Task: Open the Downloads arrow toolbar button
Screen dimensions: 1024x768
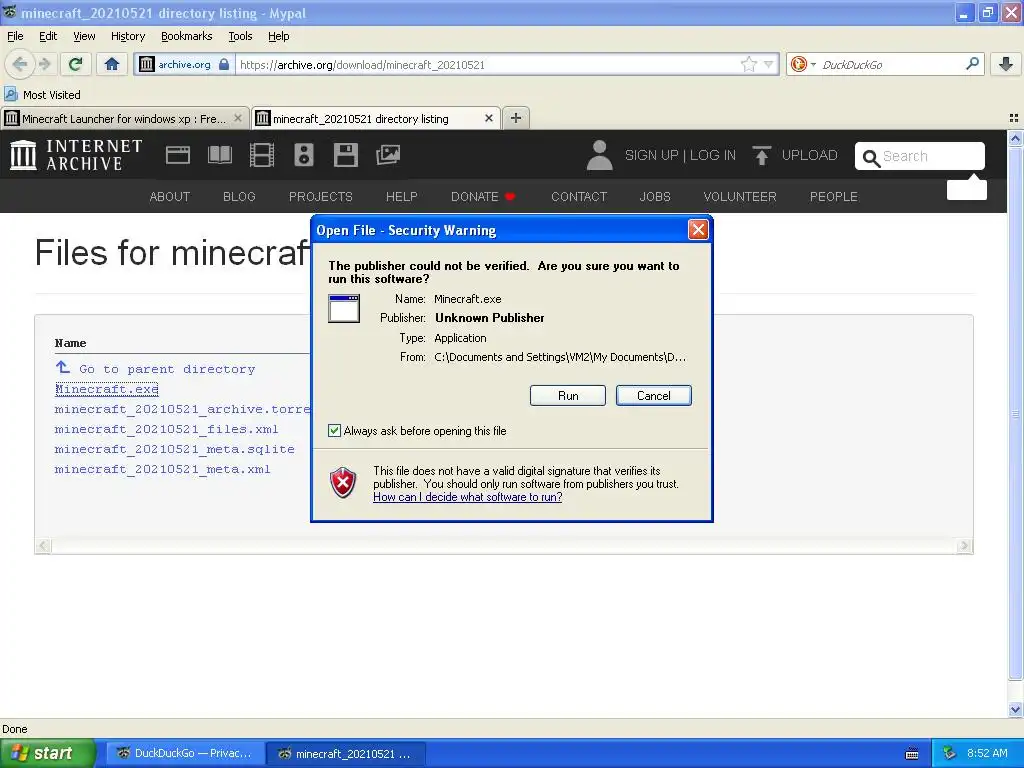Action: point(1006,64)
